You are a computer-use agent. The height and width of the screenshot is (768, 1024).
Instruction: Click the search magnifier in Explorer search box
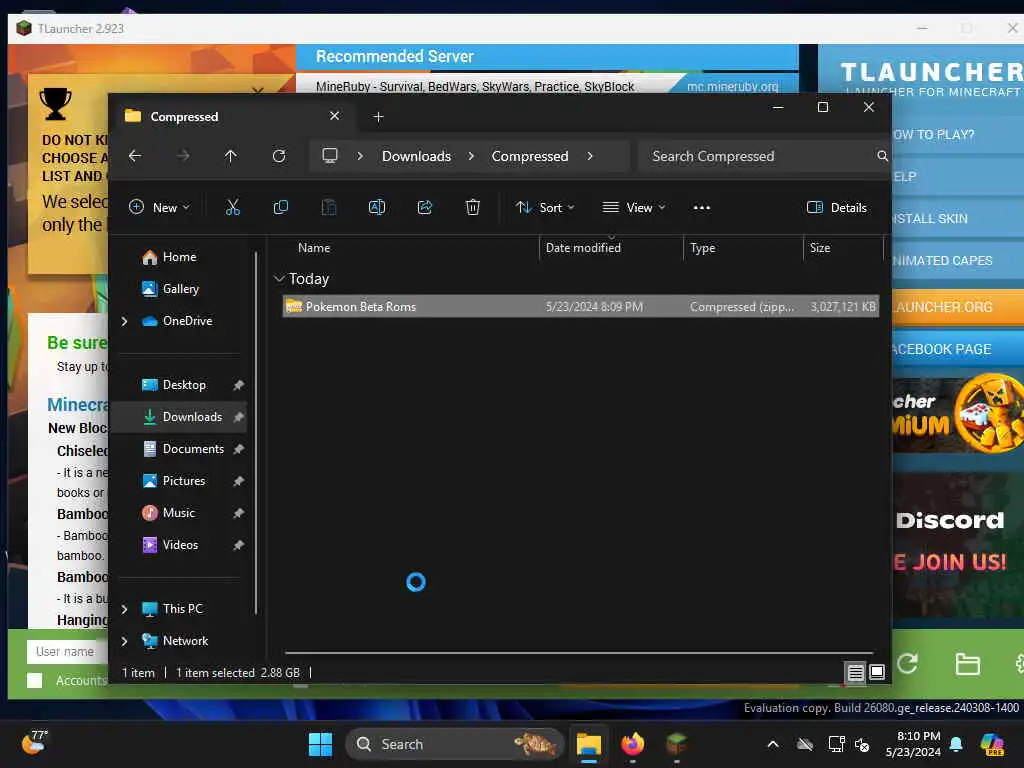(x=882, y=156)
